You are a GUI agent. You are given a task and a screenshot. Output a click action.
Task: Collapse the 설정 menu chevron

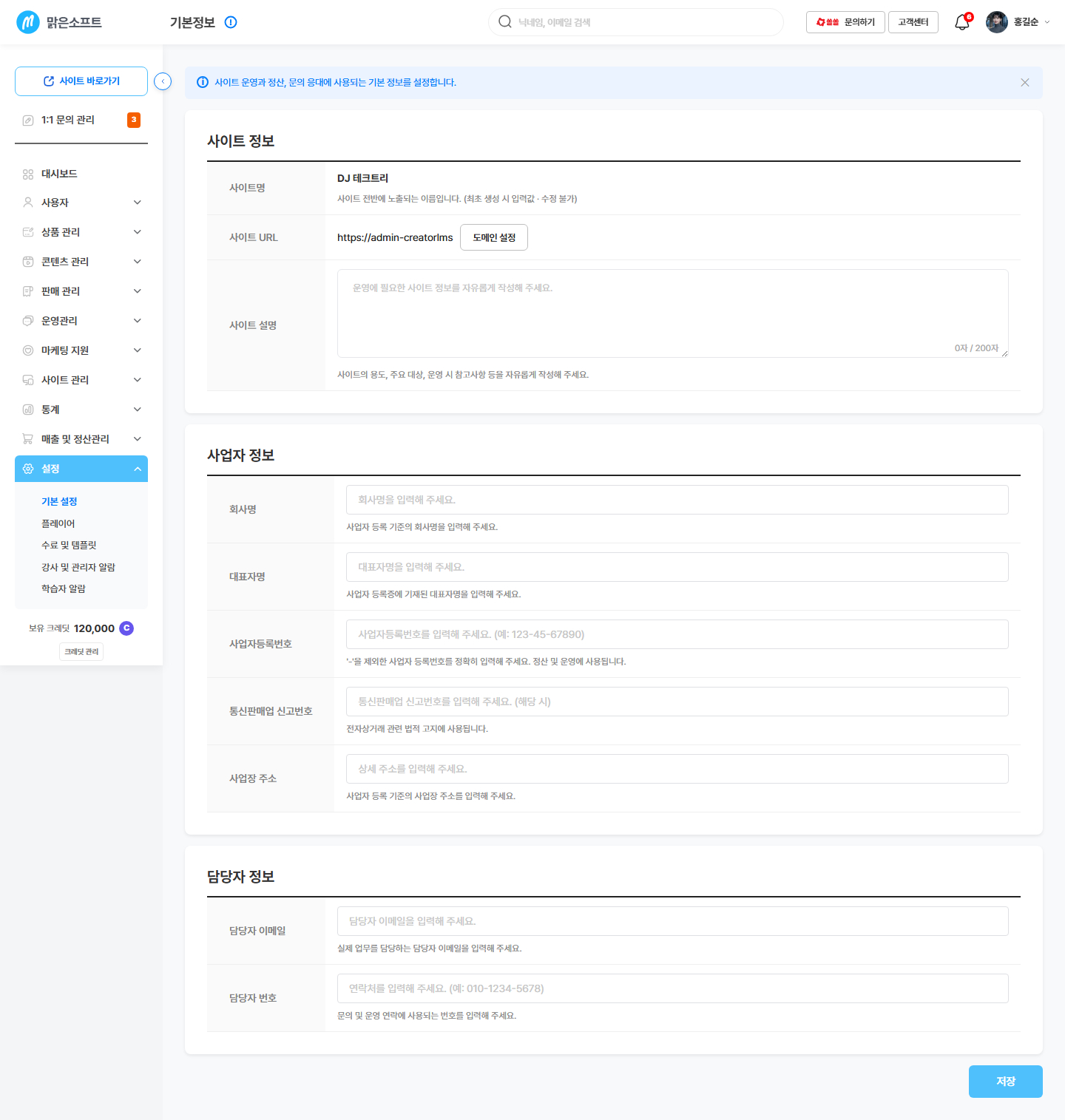pyautogui.click(x=138, y=469)
